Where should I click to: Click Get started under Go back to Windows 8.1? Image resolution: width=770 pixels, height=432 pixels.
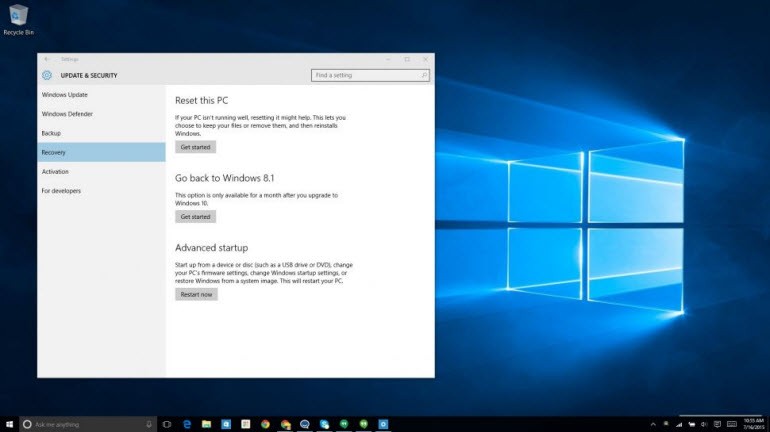tap(195, 216)
